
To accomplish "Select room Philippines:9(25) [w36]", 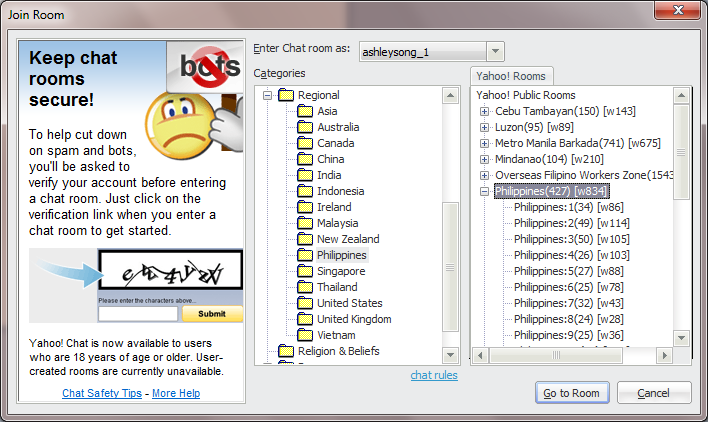I will coord(568,335).
